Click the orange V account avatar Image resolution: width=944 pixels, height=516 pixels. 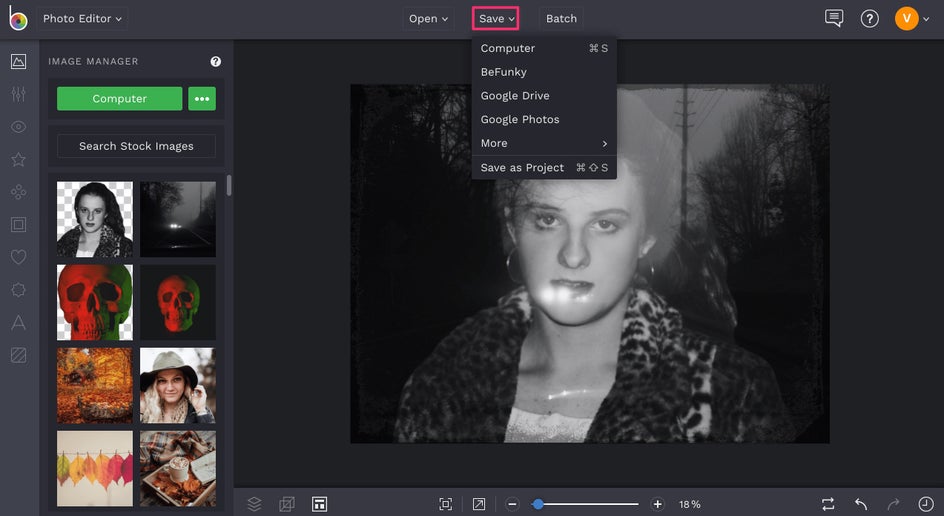point(906,19)
